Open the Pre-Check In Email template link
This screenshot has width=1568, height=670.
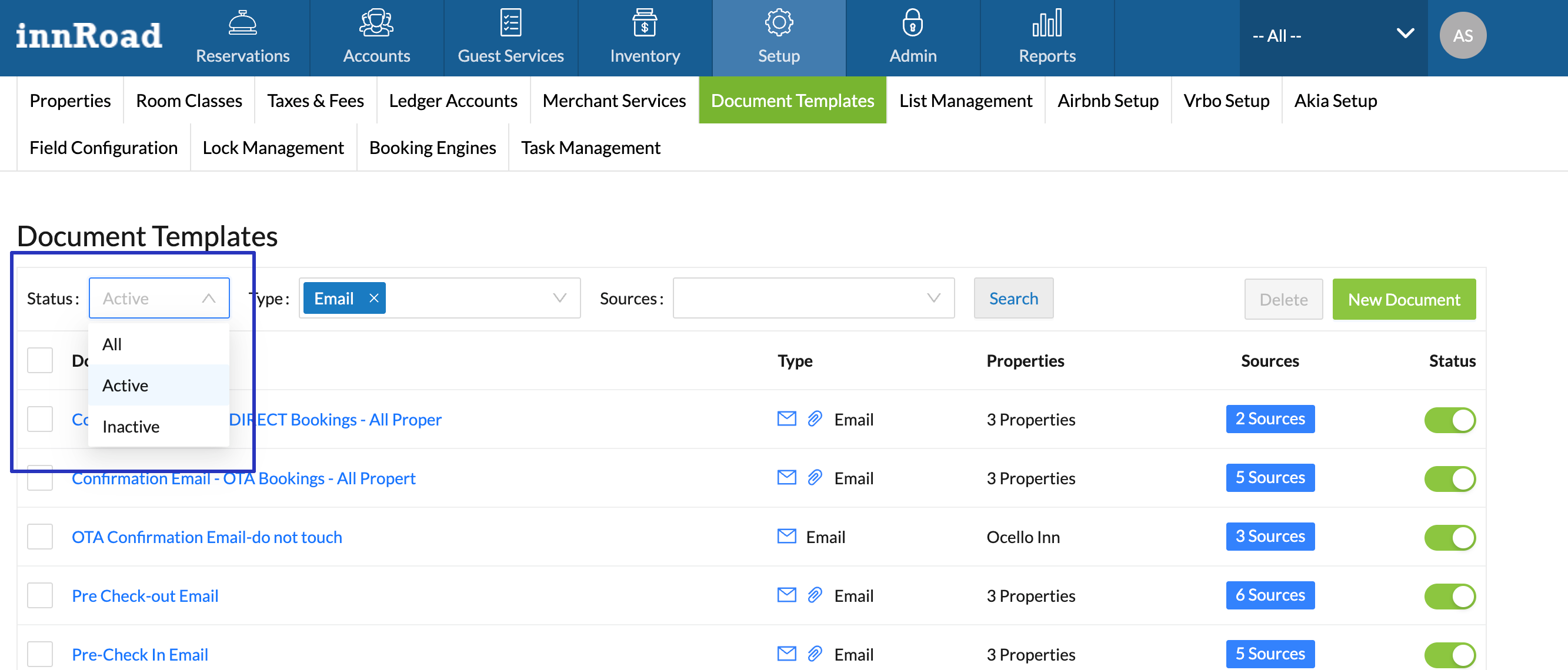(140, 654)
